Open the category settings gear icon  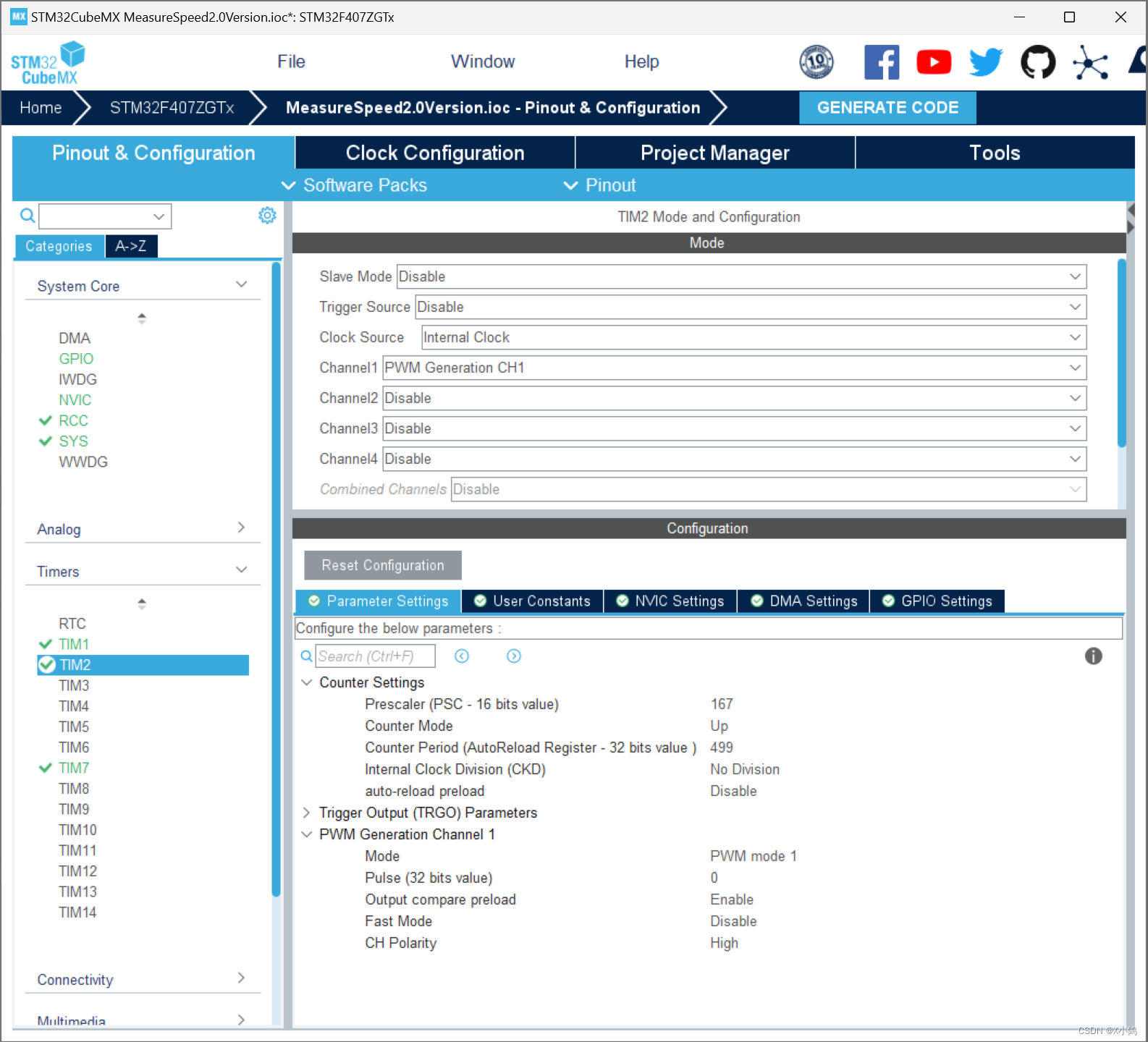(267, 215)
